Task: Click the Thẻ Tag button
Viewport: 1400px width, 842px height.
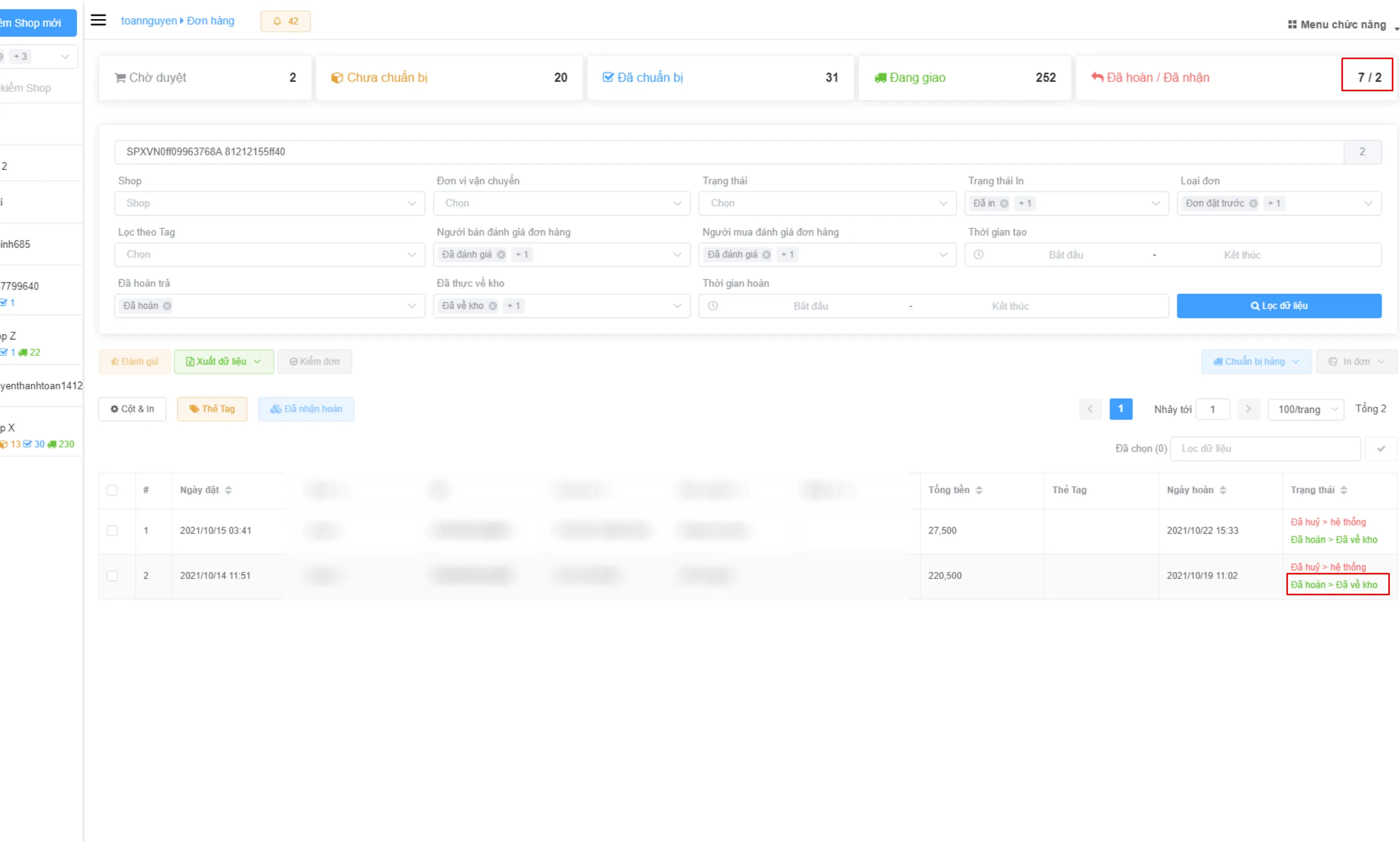Action: (212, 409)
